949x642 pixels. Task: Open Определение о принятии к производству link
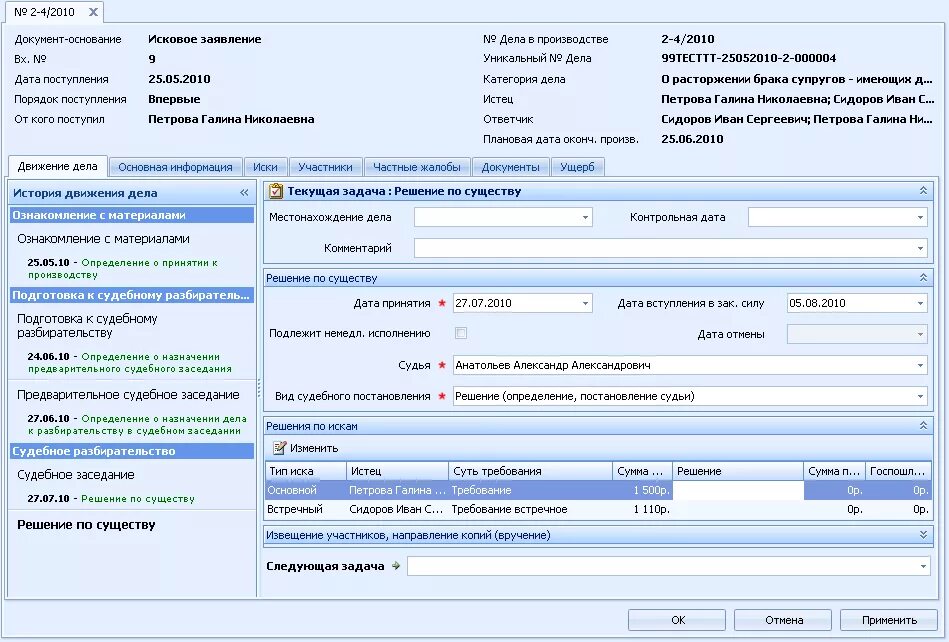[x=123, y=269]
